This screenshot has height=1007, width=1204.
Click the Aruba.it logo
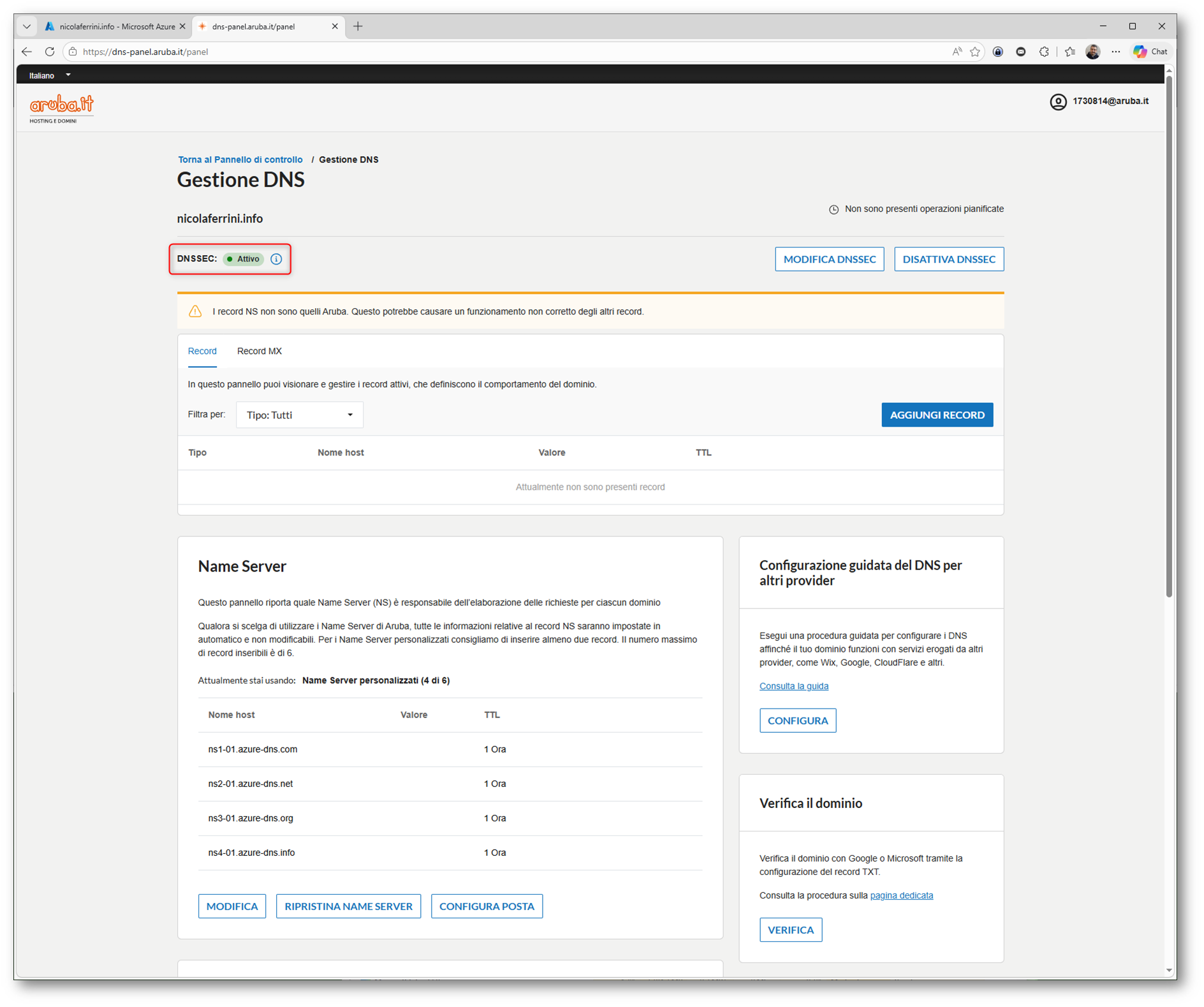(61, 108)
